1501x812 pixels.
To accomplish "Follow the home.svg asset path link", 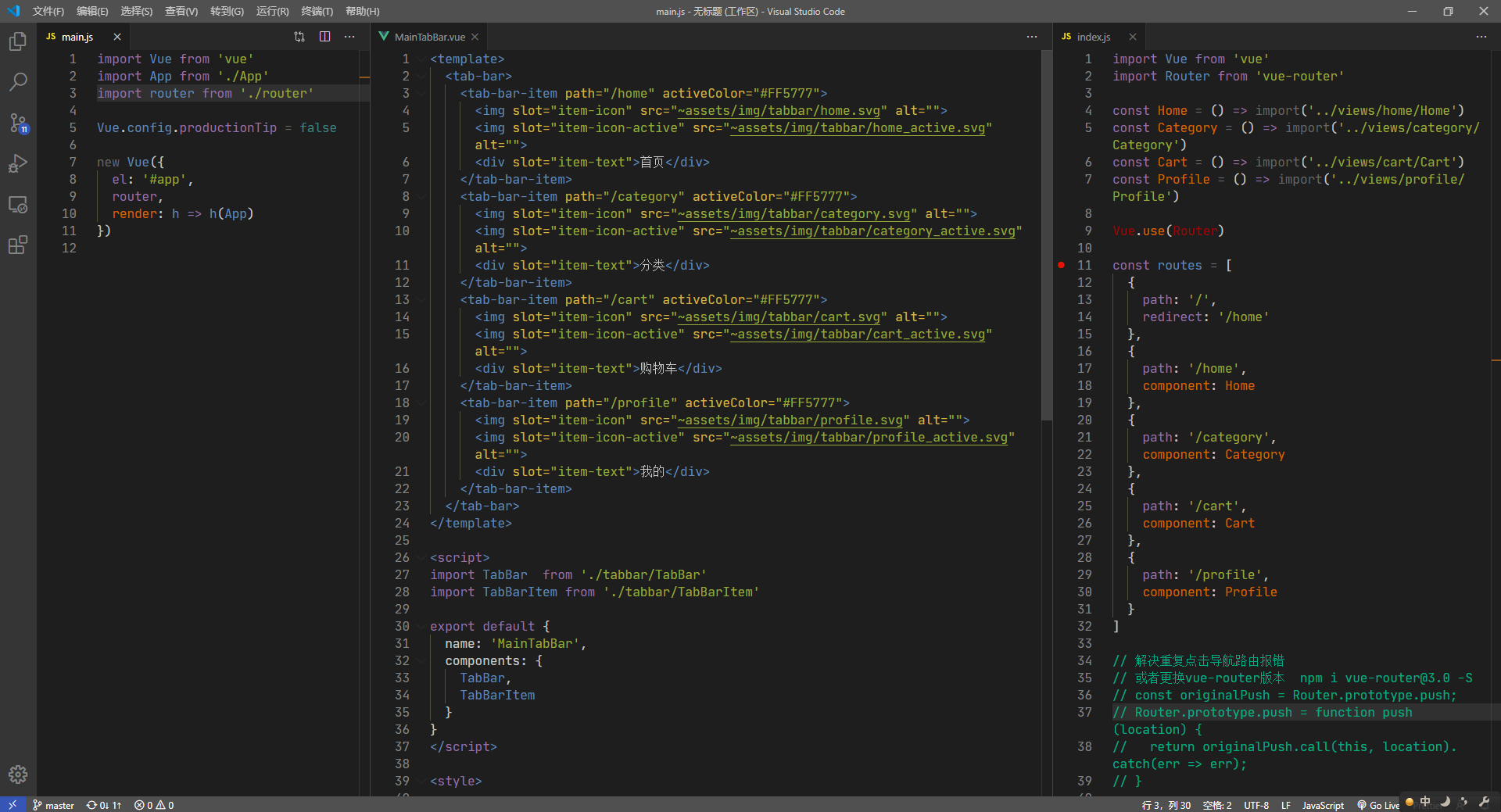I will [779, 110].
